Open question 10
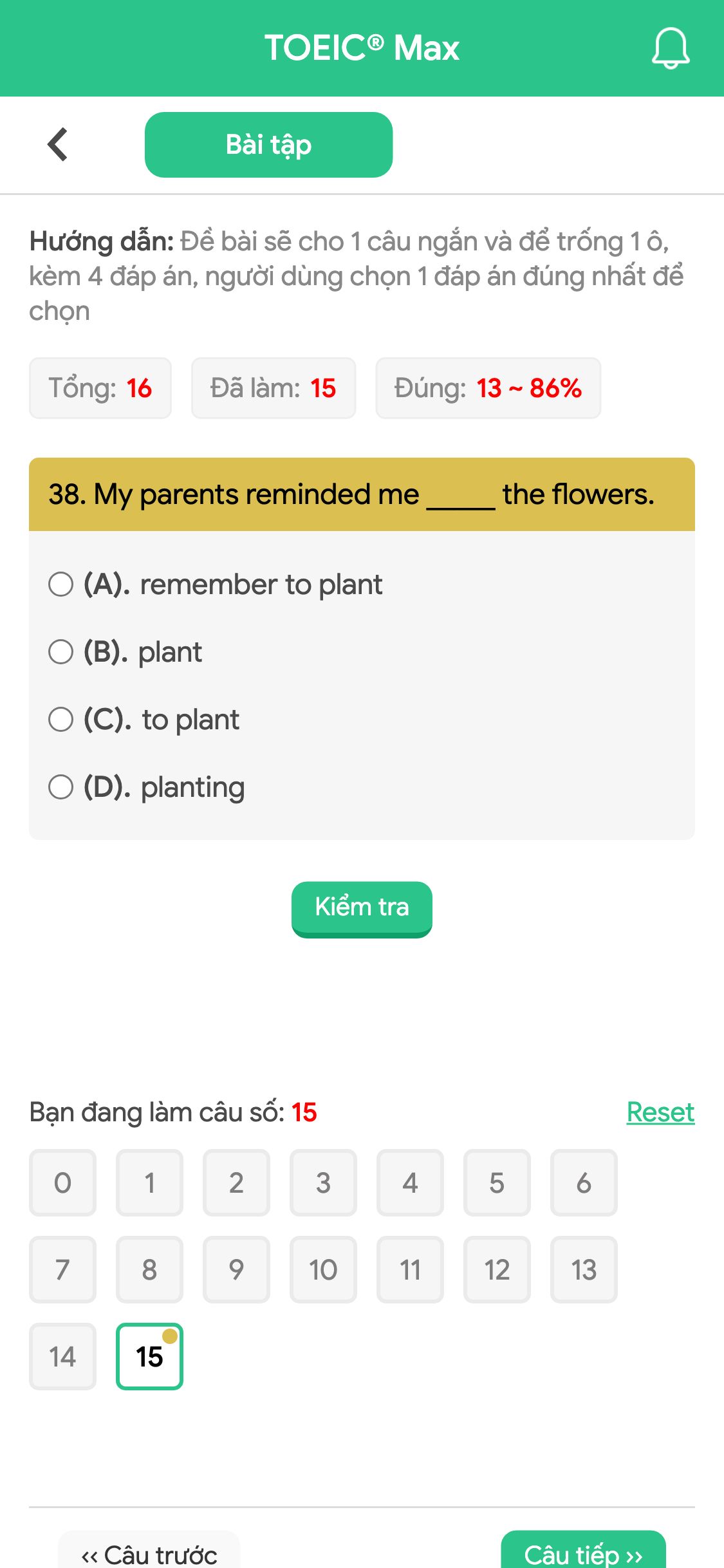The width and height of the screenshot is (724, 1568). (323, 1269)
